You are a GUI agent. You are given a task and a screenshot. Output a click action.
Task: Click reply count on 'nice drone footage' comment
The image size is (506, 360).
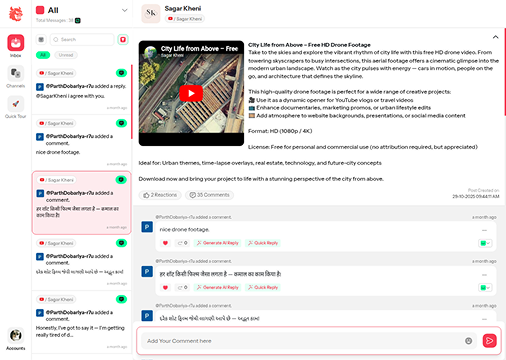[x=182, y=243]
